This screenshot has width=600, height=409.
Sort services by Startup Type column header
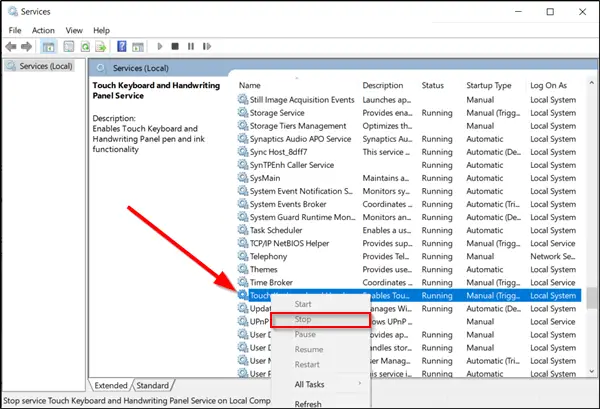[488, 85]
